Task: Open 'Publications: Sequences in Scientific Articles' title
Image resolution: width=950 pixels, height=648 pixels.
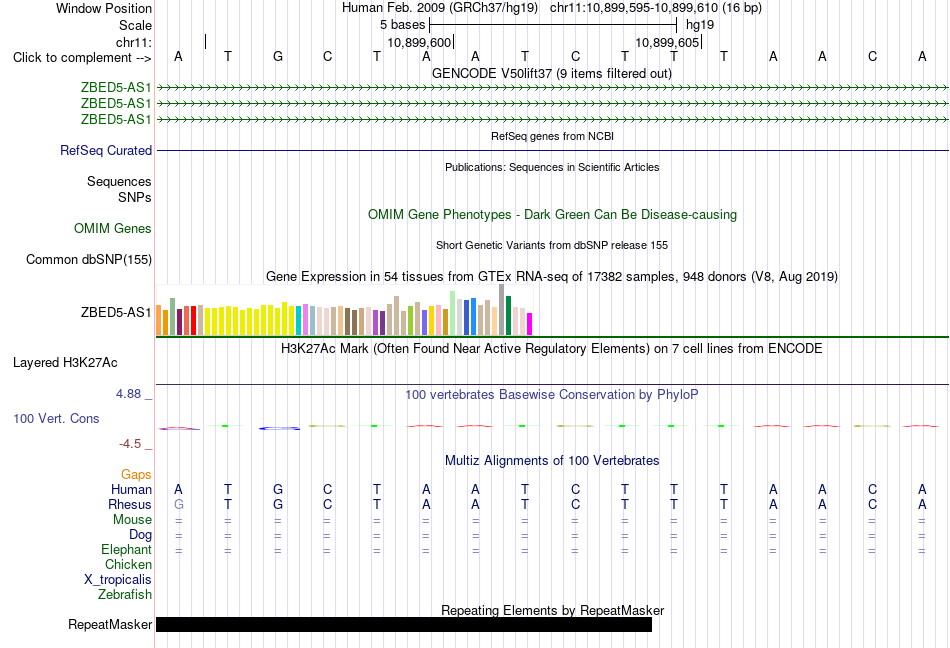Action: pos(552,167)
